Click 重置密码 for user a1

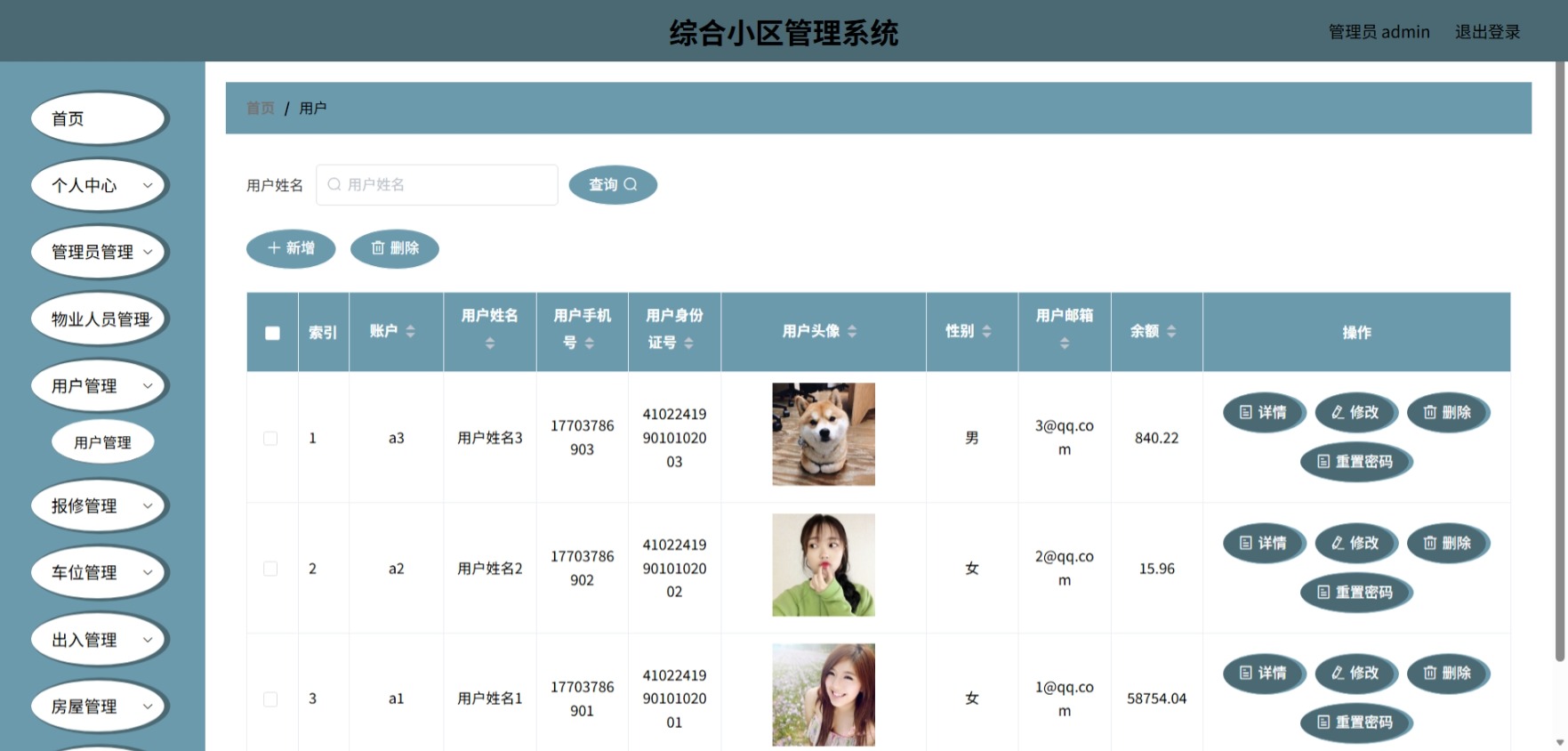tap(1355, 723)
